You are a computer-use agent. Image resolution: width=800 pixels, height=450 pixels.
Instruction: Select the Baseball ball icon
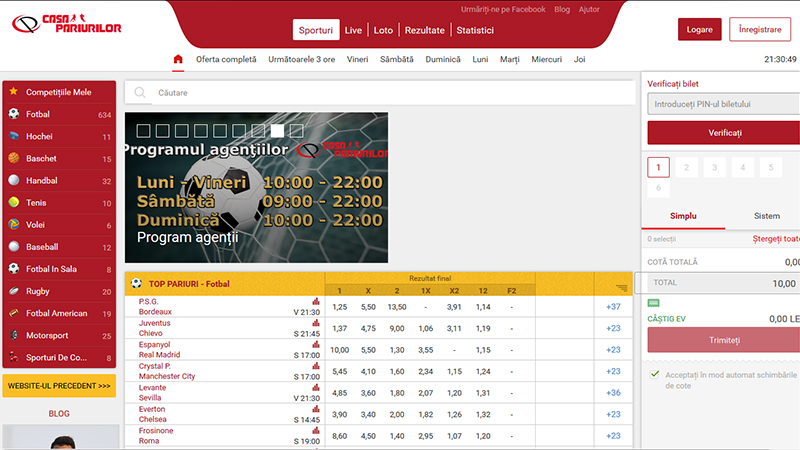coord(14,246)
